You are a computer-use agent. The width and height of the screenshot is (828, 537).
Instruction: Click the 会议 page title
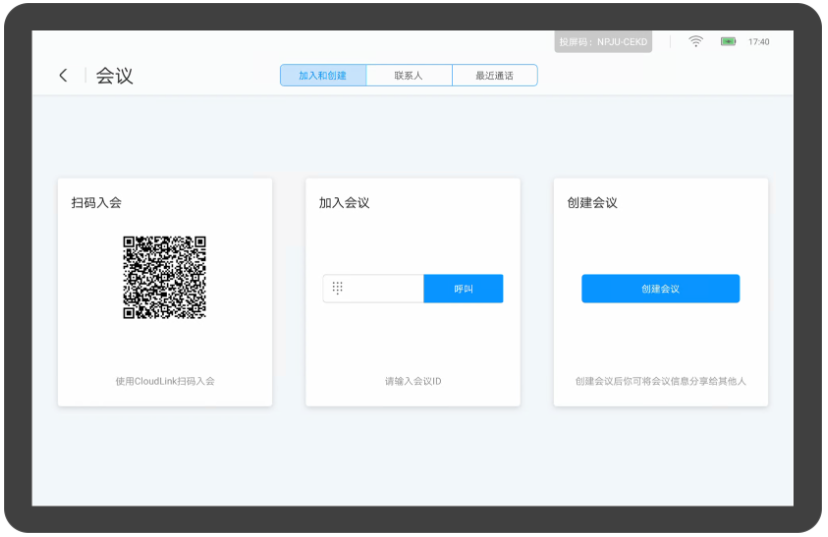click(114, 76)
